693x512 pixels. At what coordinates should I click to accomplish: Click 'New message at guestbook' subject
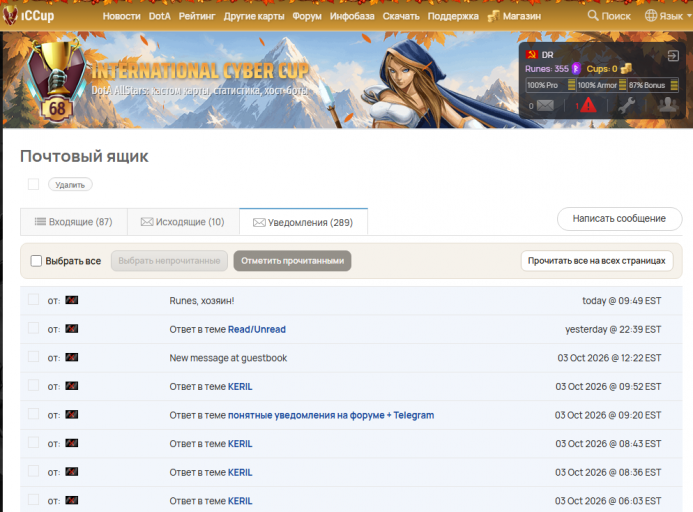(228, 358)
